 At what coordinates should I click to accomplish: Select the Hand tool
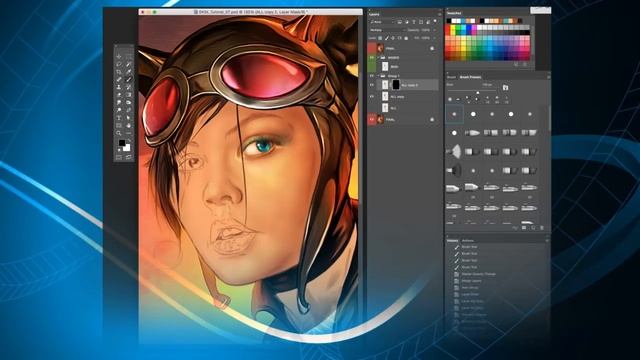point(128,125)
